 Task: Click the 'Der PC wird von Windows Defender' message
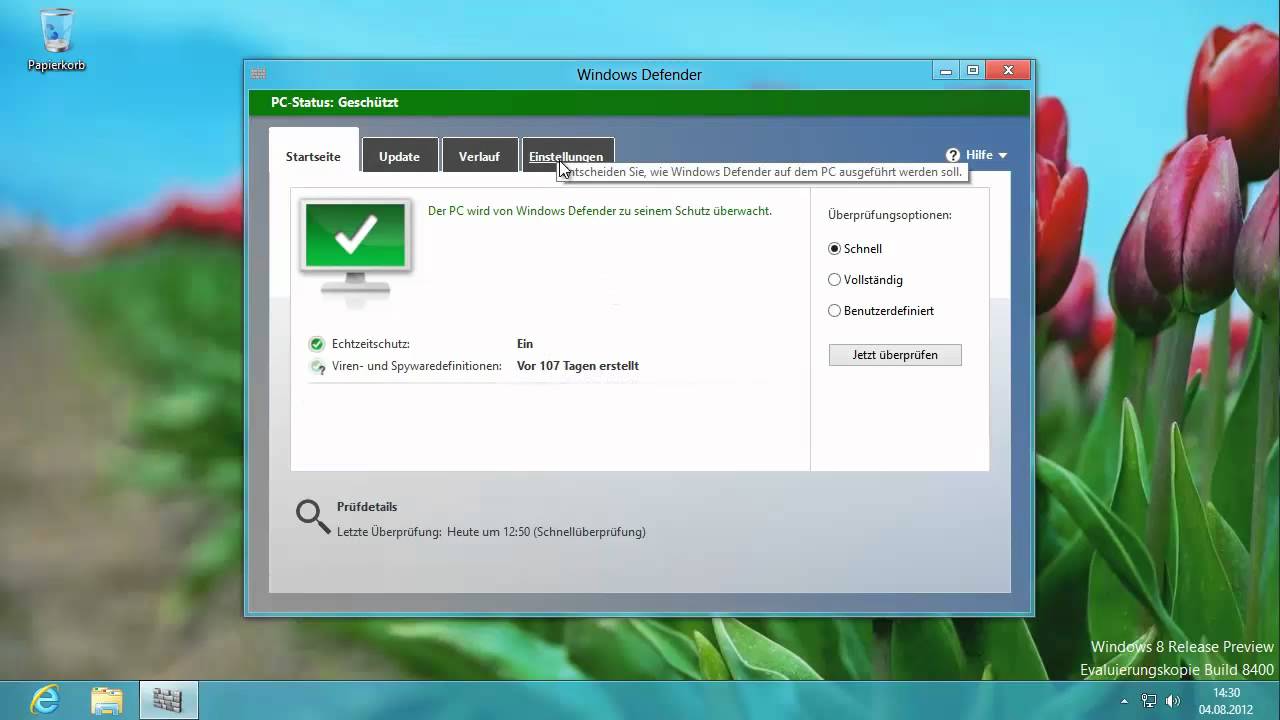(x=599, y=211)
